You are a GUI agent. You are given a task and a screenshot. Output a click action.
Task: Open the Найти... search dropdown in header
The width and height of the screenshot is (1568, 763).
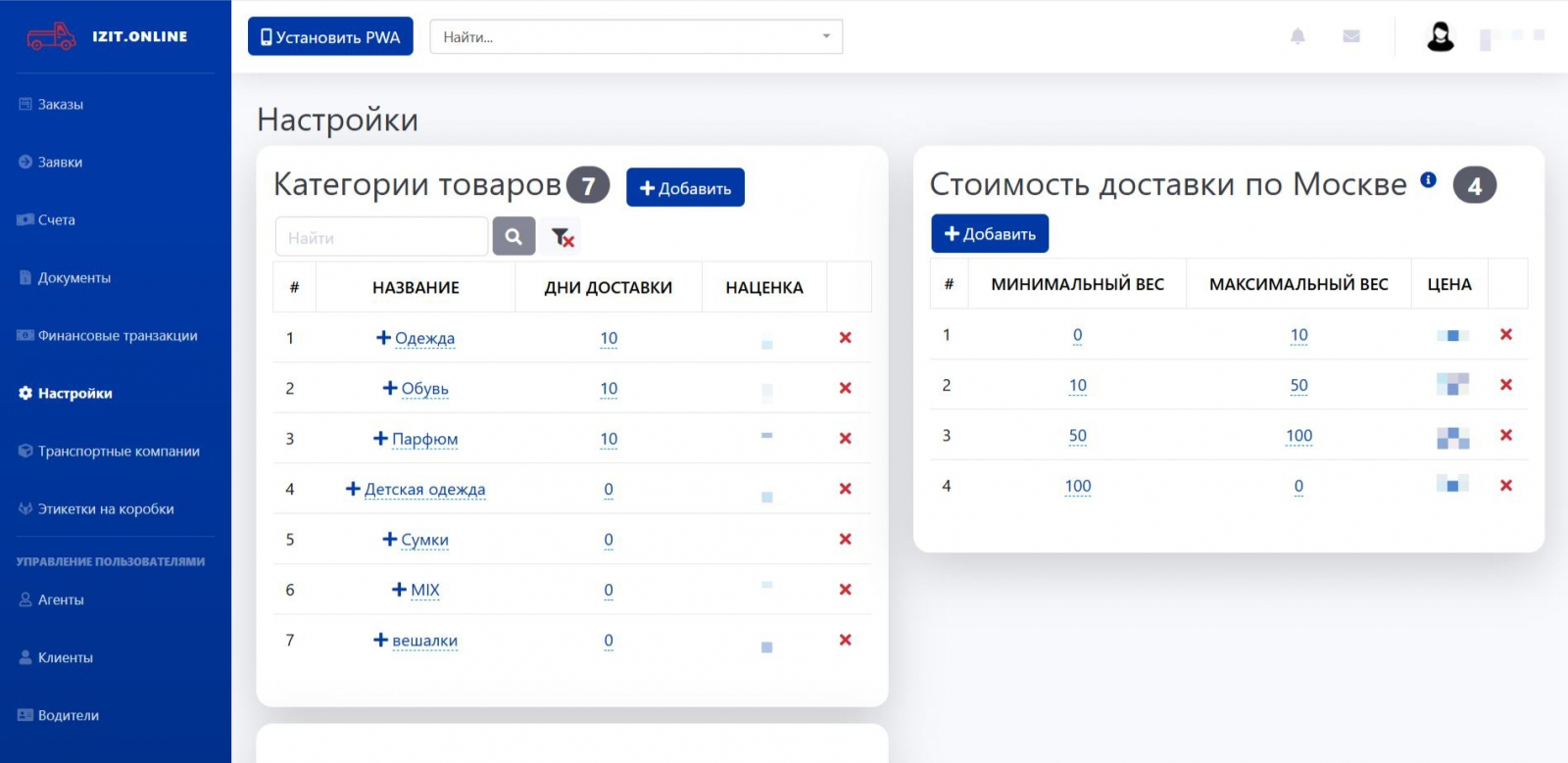click(636, 36)
